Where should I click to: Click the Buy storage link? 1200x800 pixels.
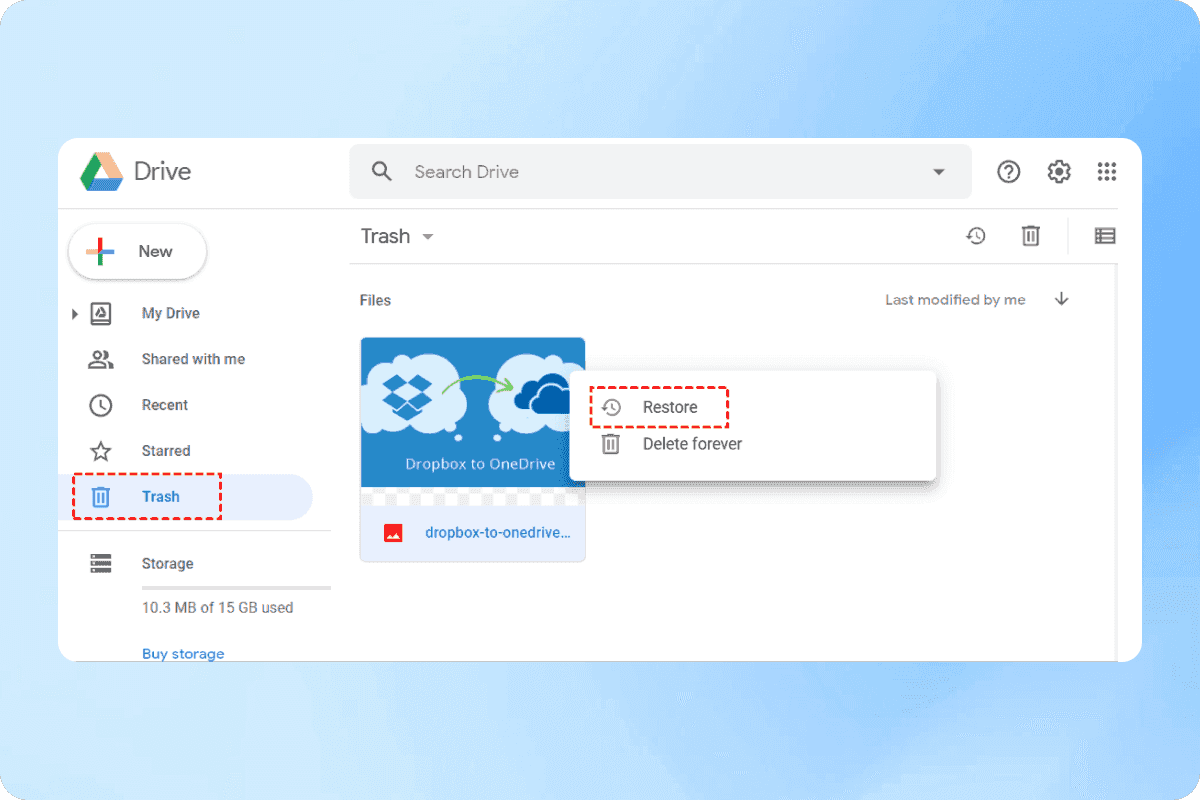183,653
